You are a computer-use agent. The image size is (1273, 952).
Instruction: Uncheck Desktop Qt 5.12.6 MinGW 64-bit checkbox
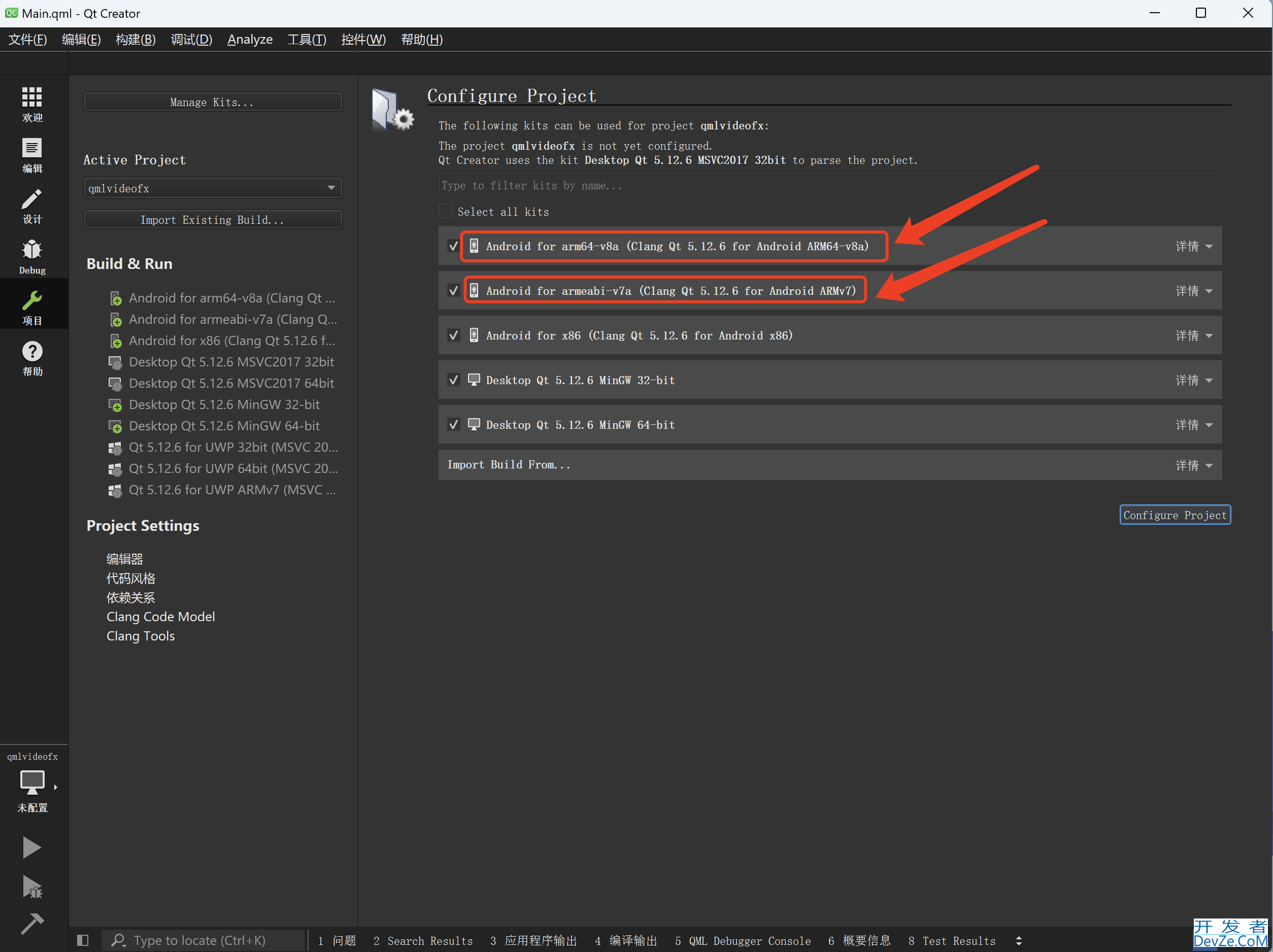453,425
